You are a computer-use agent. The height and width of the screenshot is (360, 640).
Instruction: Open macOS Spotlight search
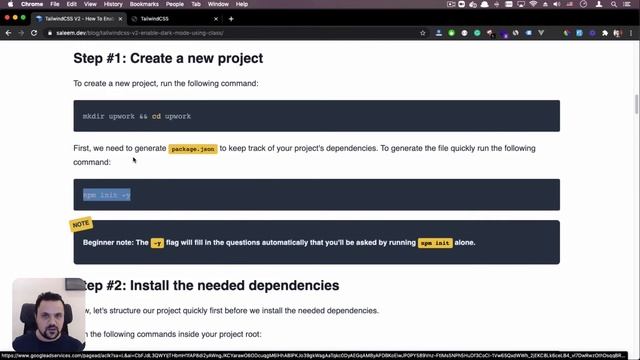coord(613,4)
